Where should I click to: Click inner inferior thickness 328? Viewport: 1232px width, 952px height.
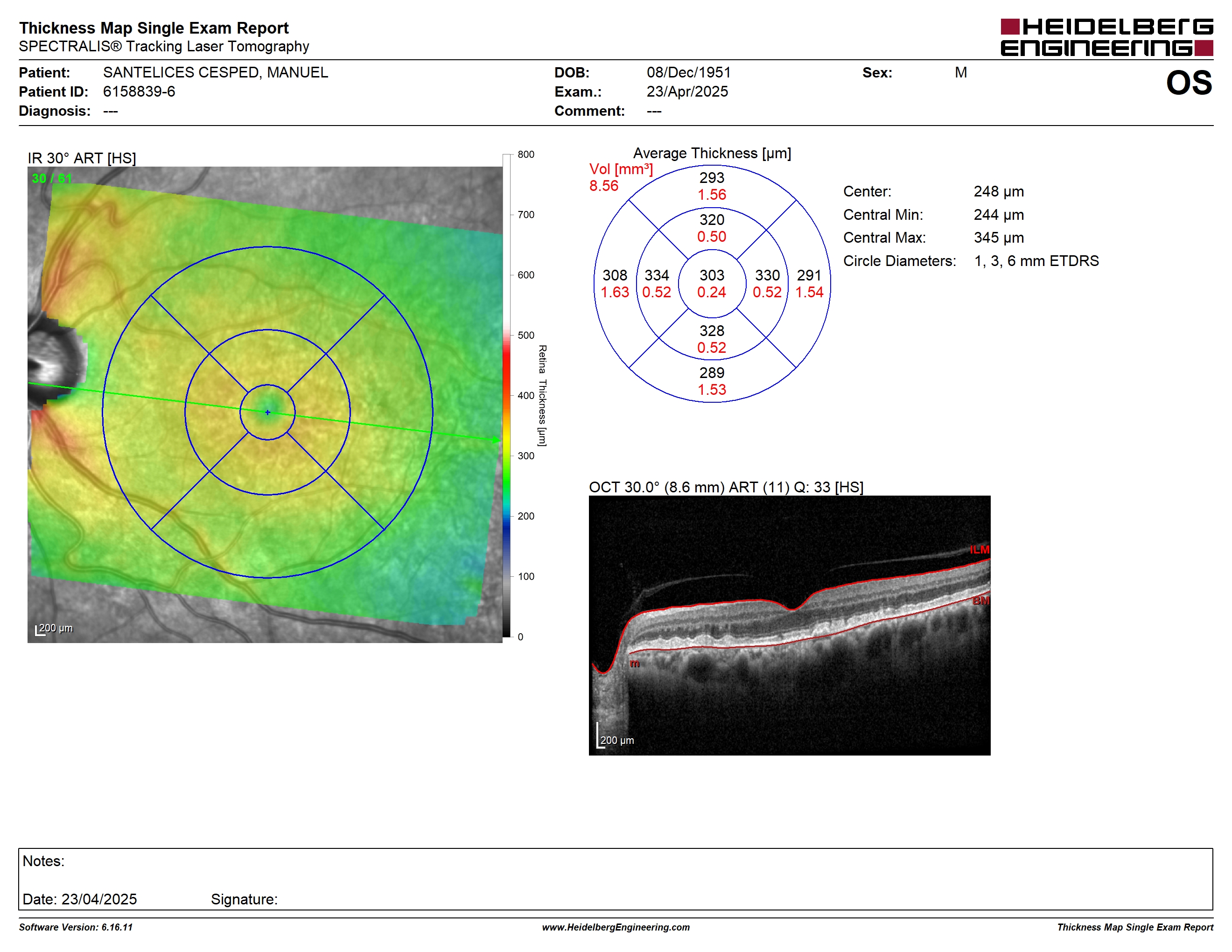click(712, 330)
